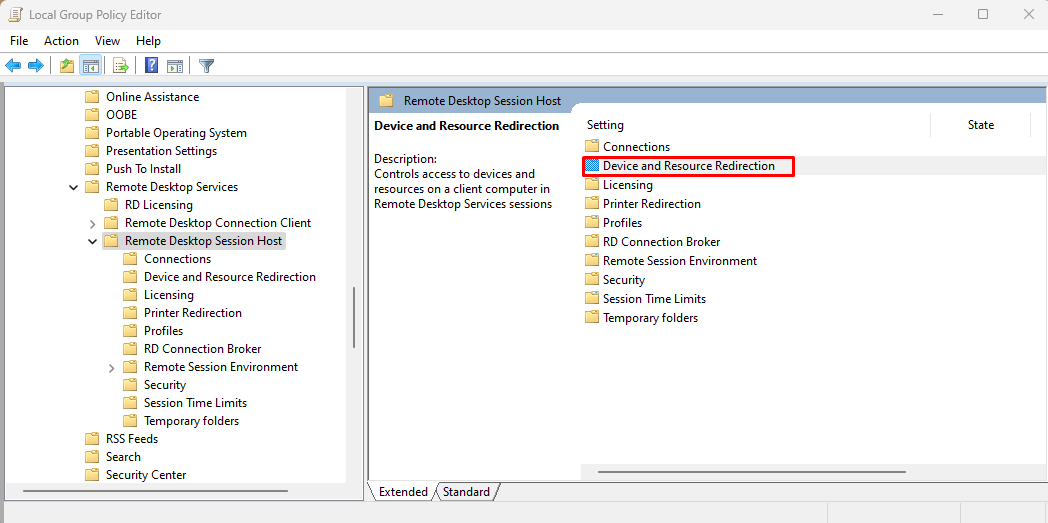Select Session Time Limits in right list
This screenshot has width=1048, height=523.
pyautogui.click(x=654, y=299)
